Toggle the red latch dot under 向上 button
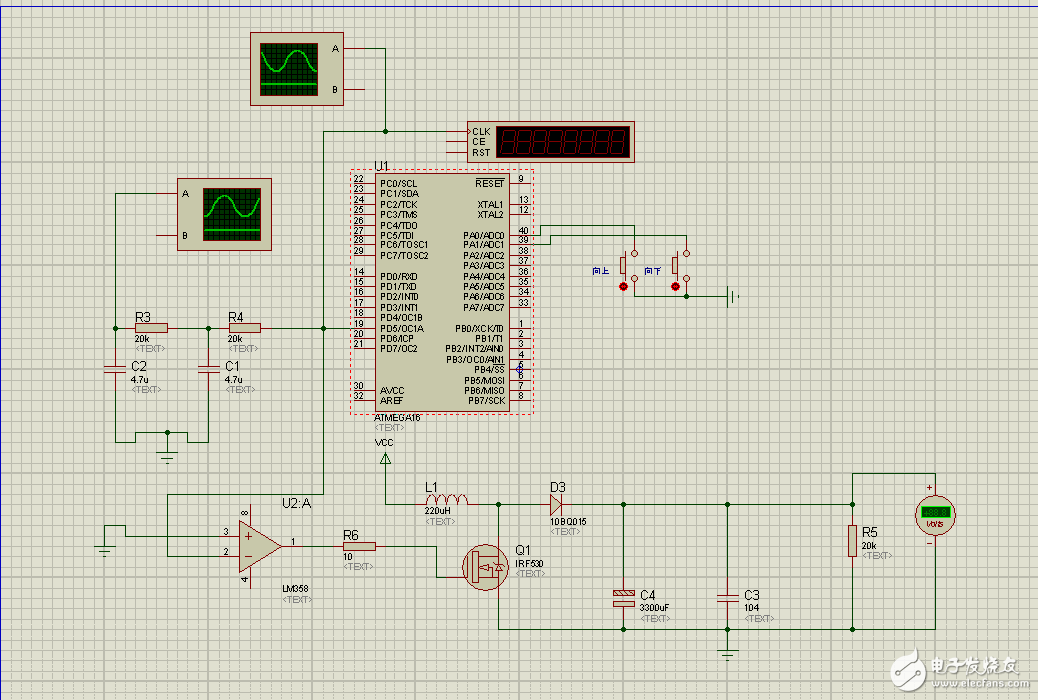The height and width of the screenshot is (700, 1038). click(x=624, y=287)
